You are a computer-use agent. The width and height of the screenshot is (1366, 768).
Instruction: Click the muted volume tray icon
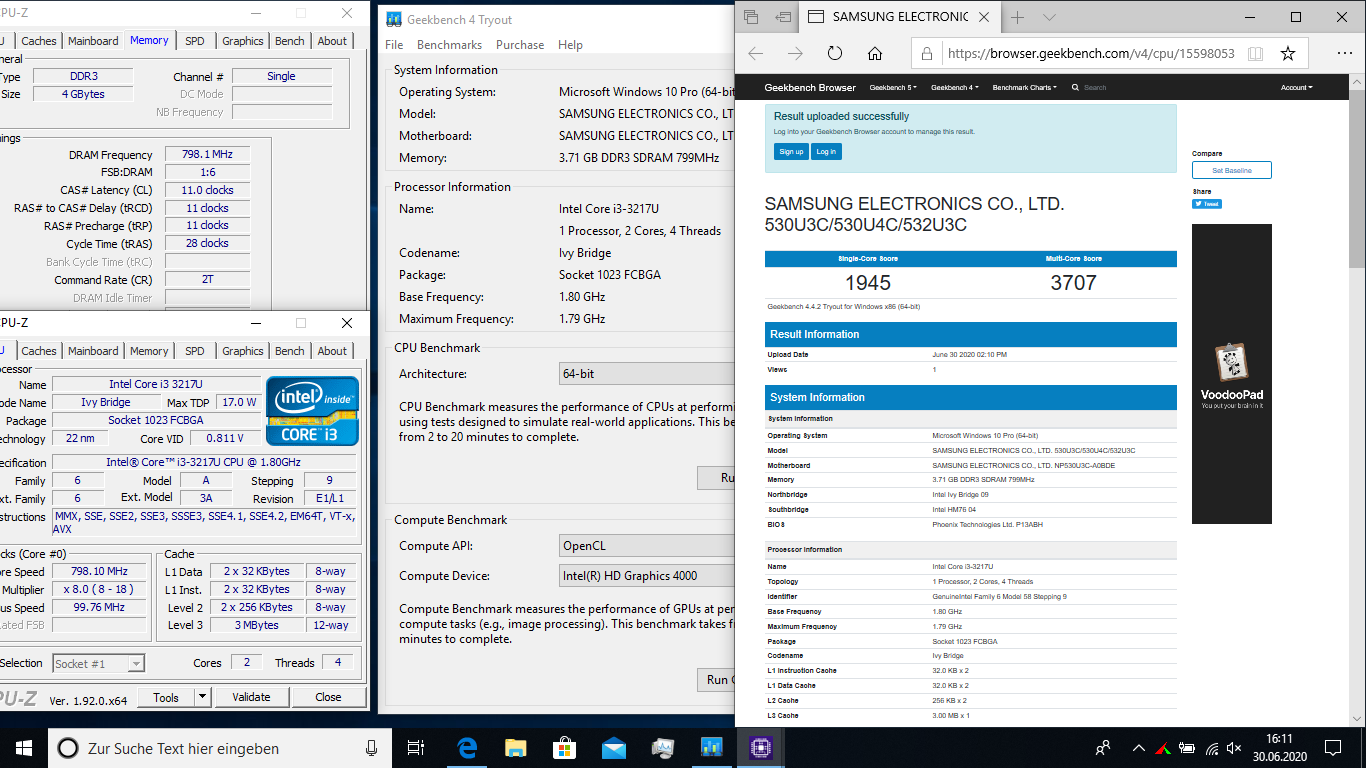point(1234,748)
